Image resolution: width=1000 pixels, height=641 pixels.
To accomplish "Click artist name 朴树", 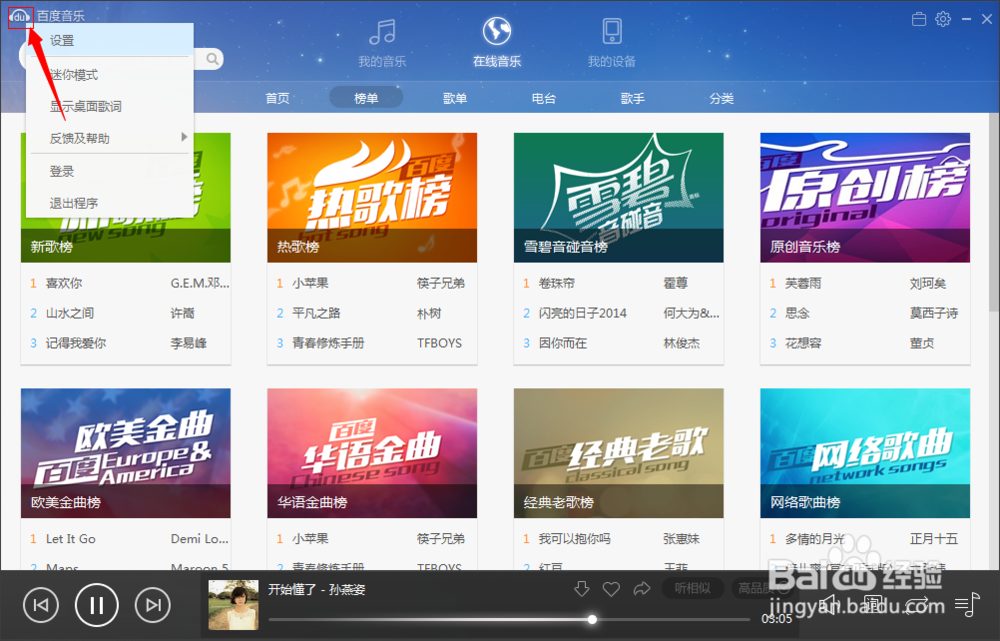I will tap(429, 313).
